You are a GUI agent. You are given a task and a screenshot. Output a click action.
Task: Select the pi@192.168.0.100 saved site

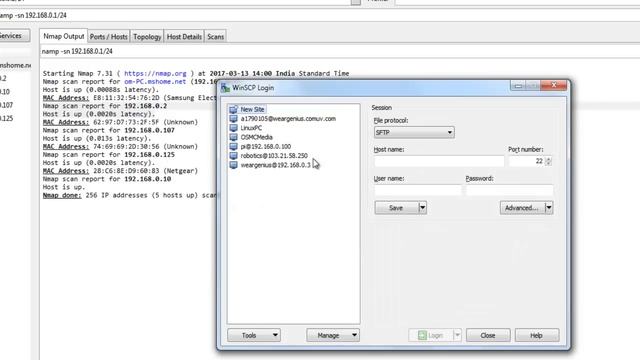(x=266, y=147)
